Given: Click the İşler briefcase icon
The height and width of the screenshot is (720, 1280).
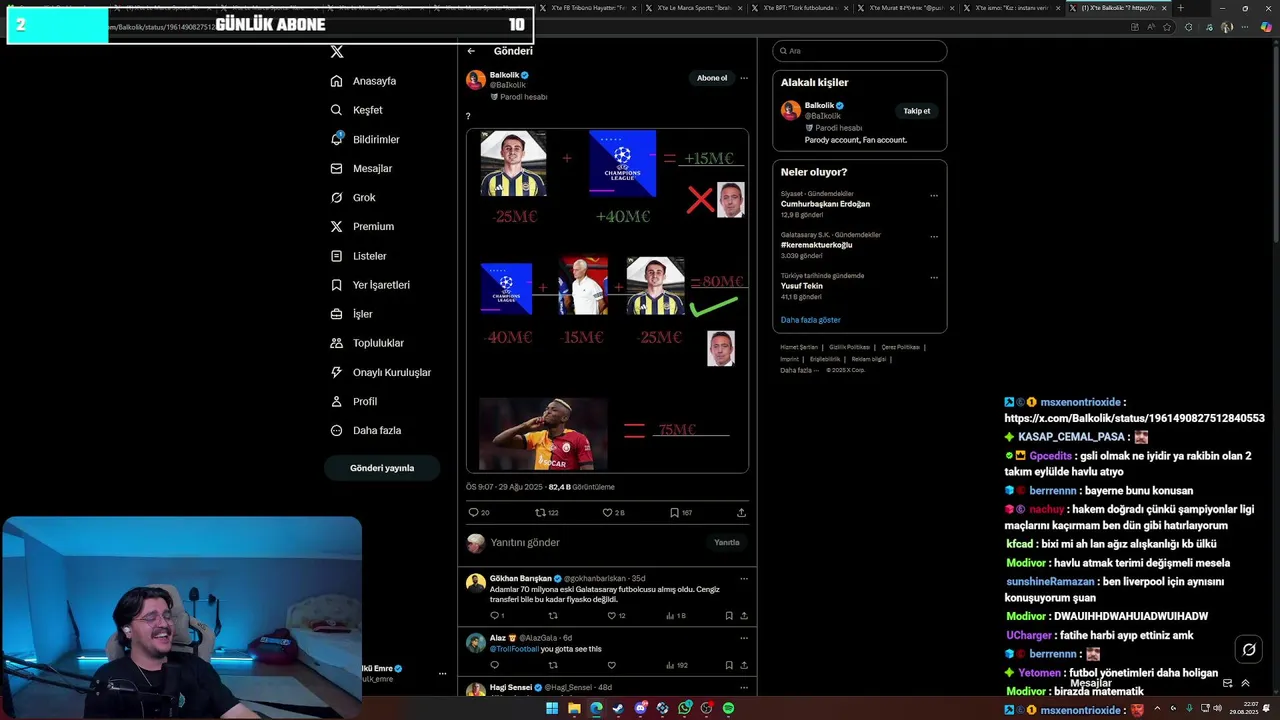Looking at the screenshot, I should pyautogui.click(x=337, y=314).
